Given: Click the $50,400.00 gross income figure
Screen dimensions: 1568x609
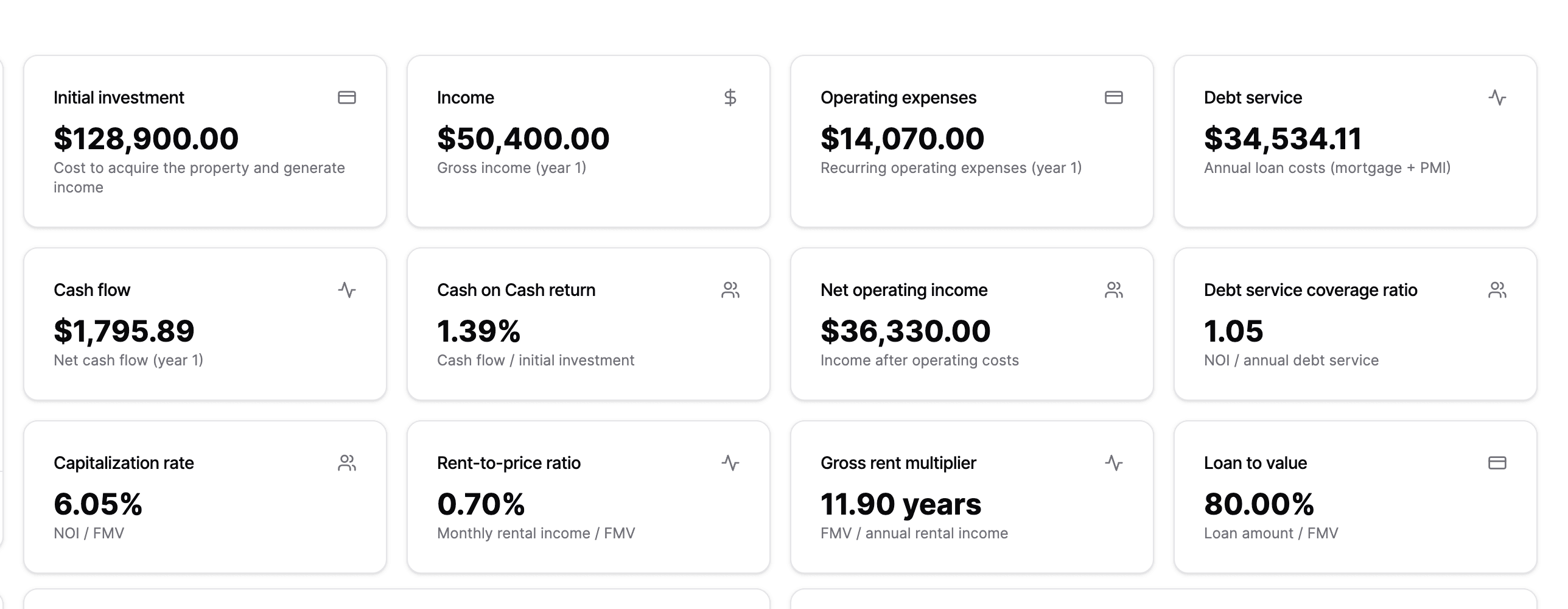Looking at the screenshot, I should (x=523, y=139).
